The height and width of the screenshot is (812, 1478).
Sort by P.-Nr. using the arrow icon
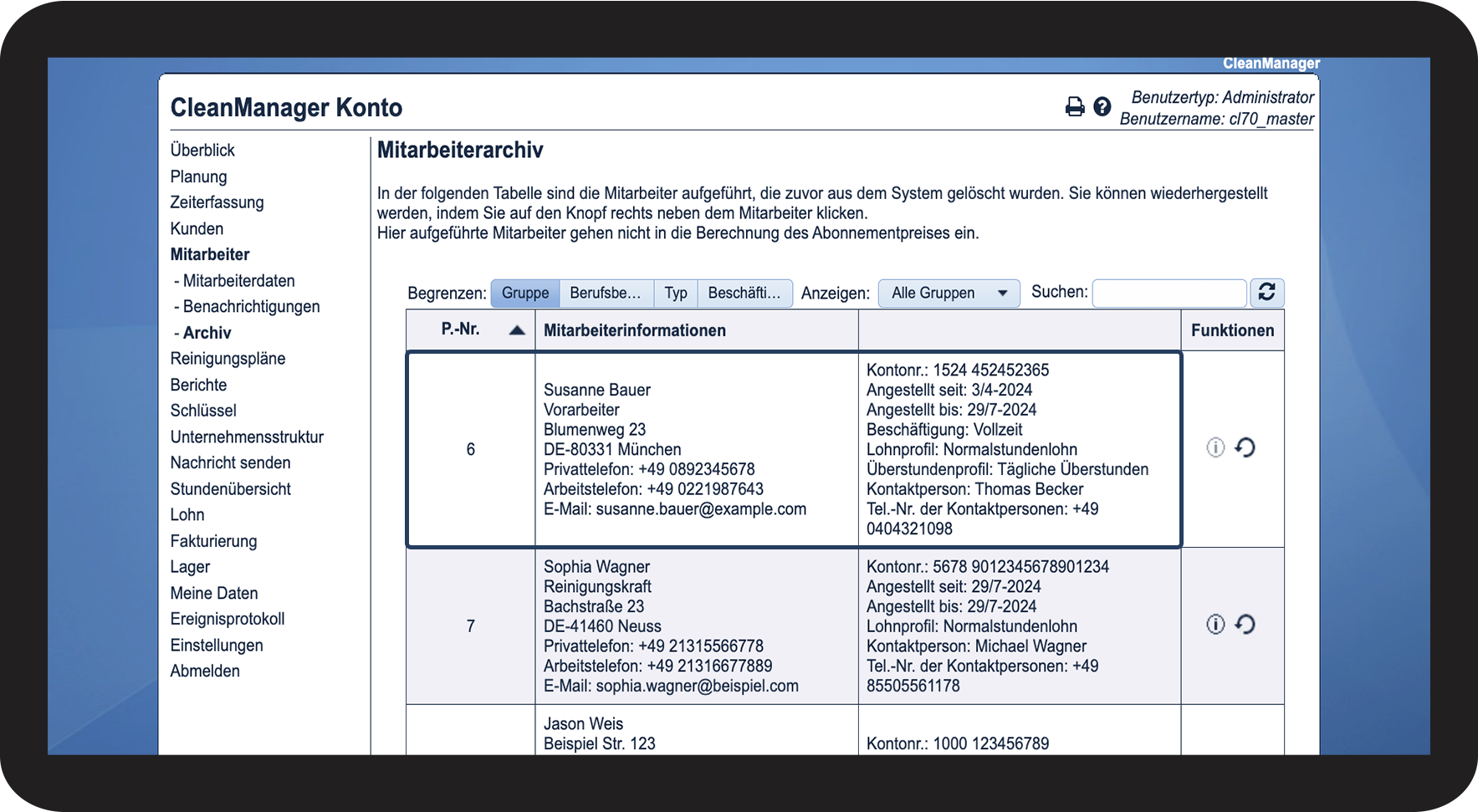pyautogui.click(x=517, y=330)
